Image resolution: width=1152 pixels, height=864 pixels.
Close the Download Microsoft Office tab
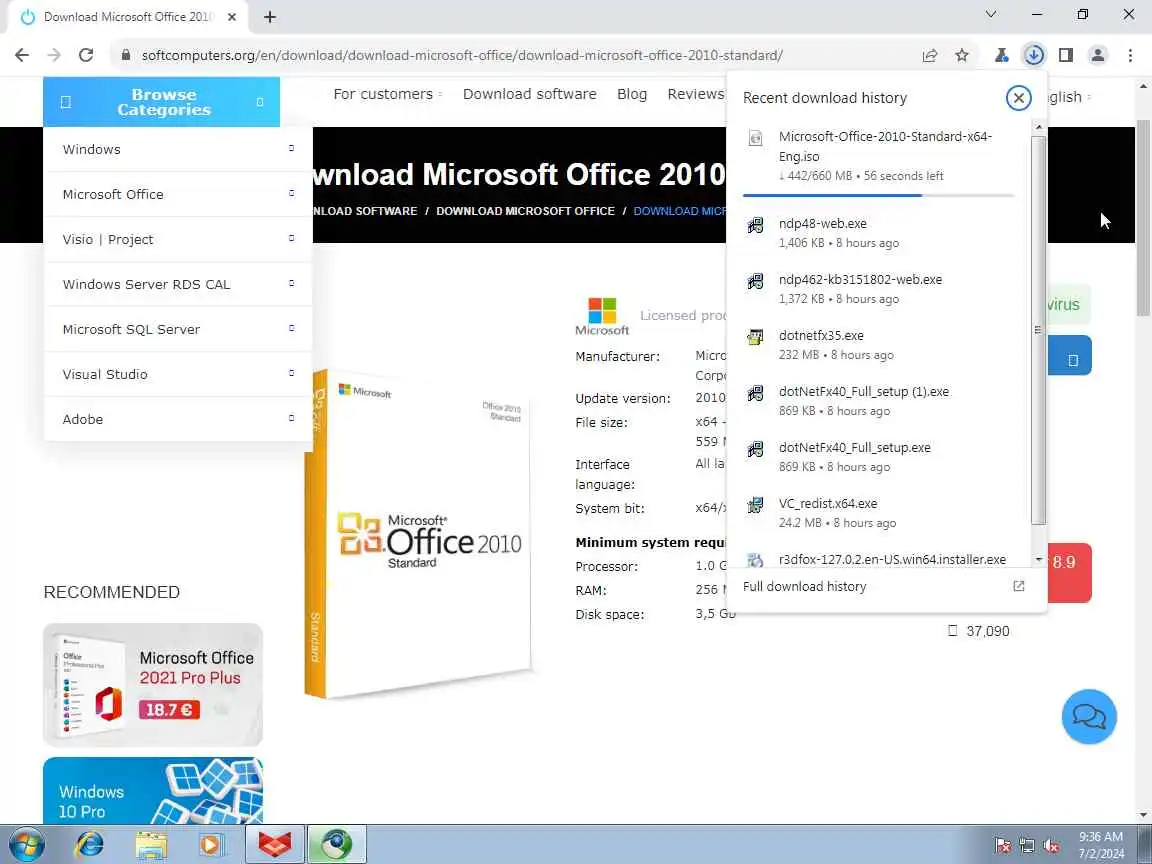tap(231, 17)
